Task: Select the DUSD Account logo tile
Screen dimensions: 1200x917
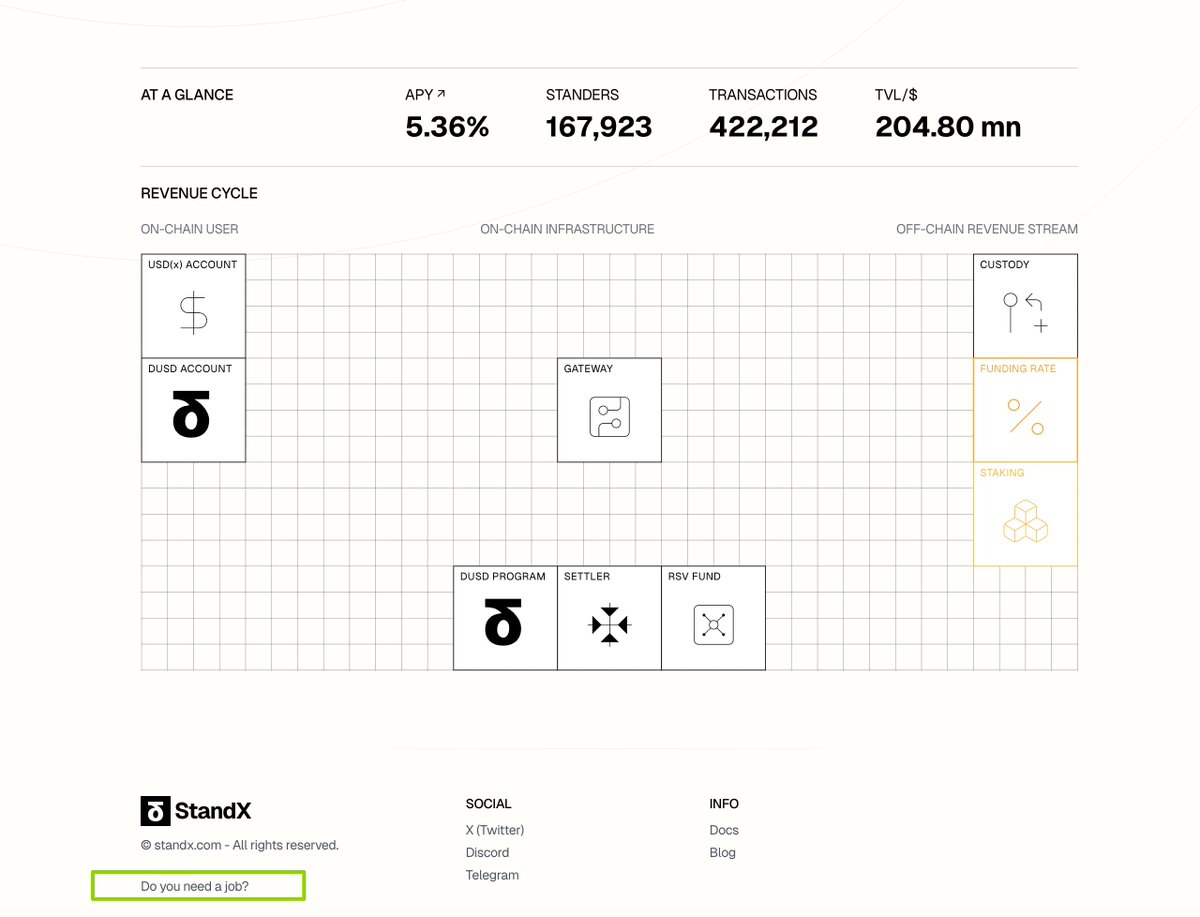Action: coord(192,417)
